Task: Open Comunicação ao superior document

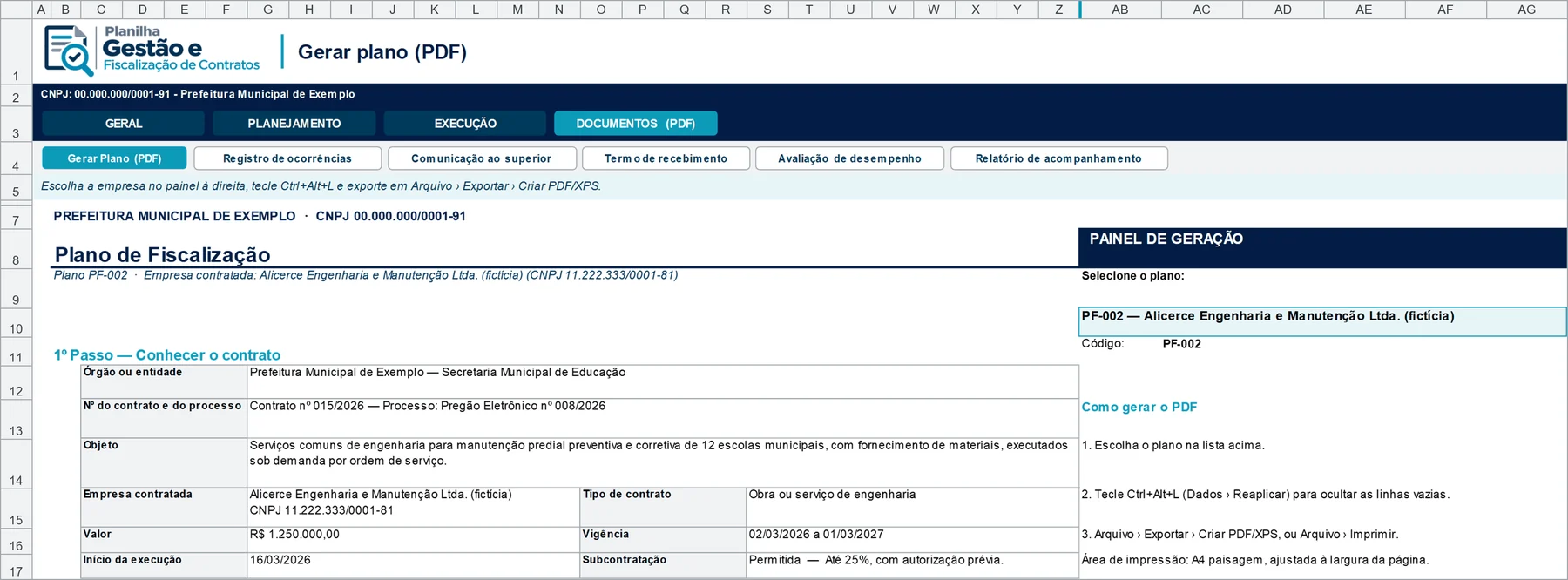Action: pos(482,158)
